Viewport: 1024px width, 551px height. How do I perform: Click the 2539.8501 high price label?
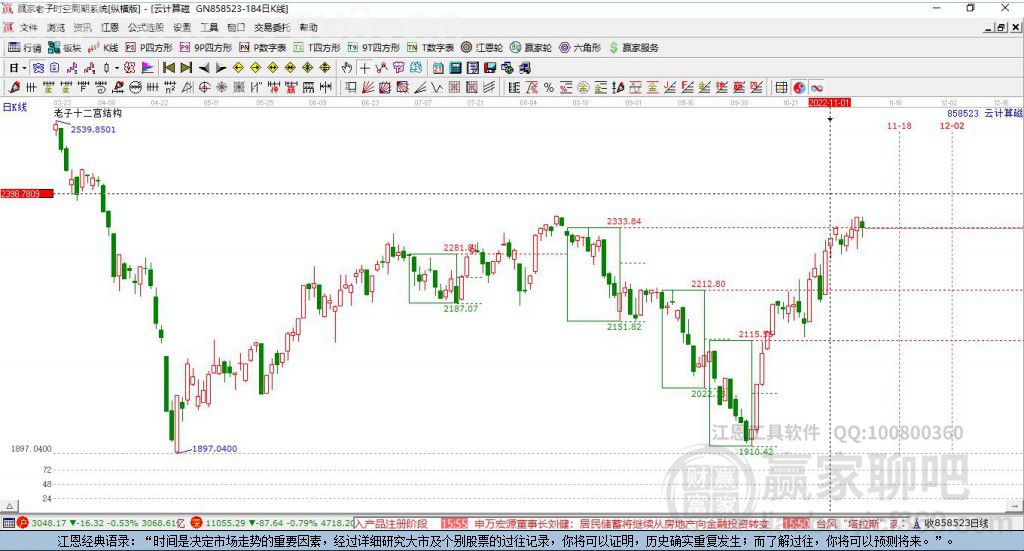(93, 129)
